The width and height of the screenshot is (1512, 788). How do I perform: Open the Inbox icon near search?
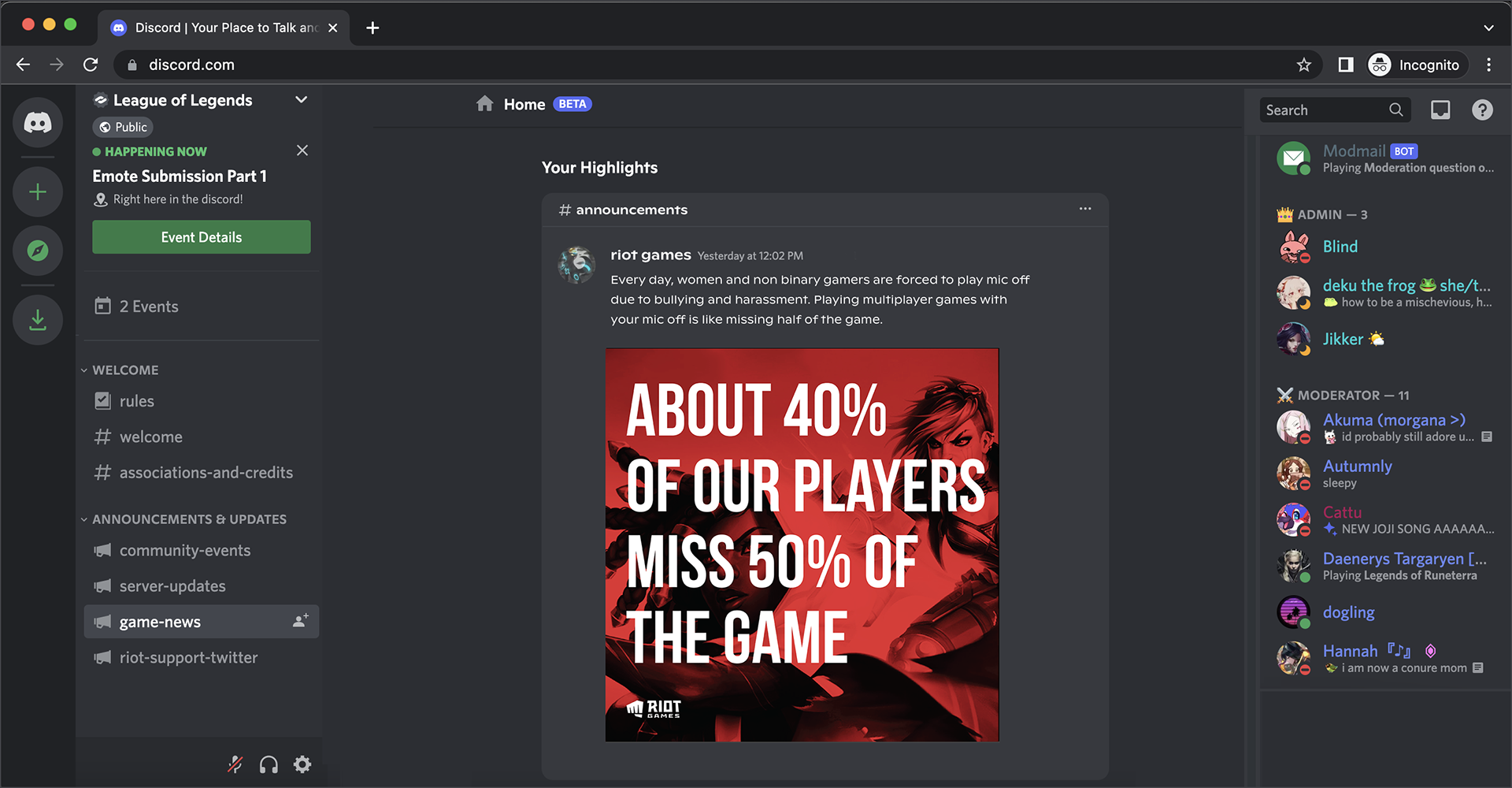point(1440,110)
